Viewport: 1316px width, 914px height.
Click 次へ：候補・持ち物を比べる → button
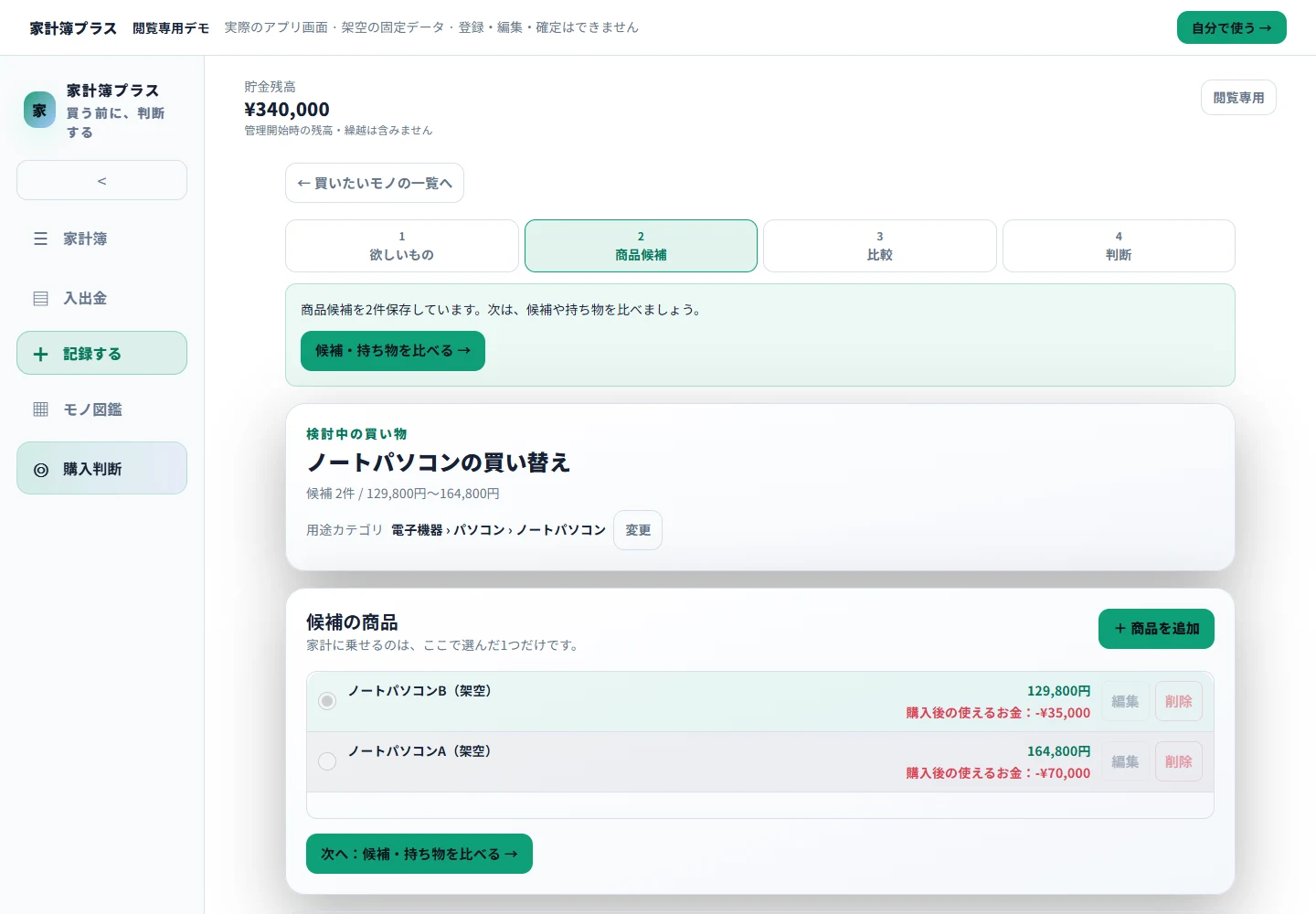pos(419,854)
